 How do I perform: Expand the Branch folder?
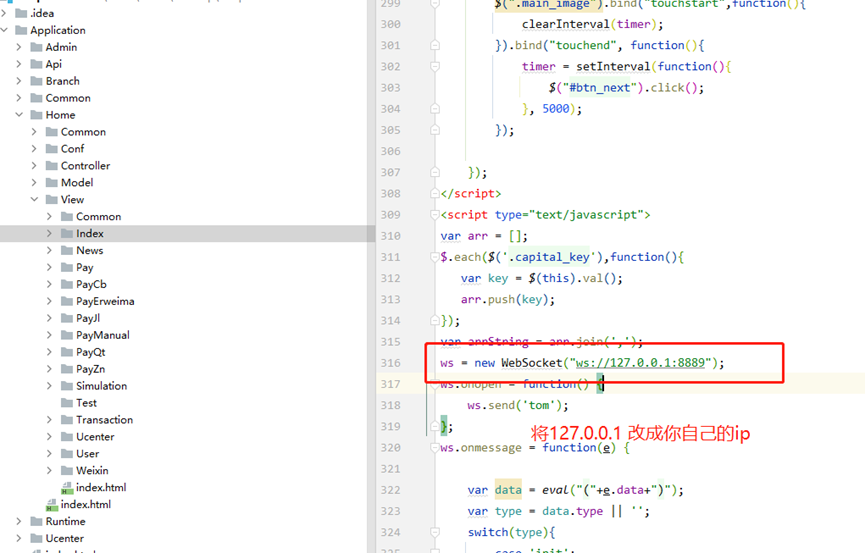click(19, 81)
